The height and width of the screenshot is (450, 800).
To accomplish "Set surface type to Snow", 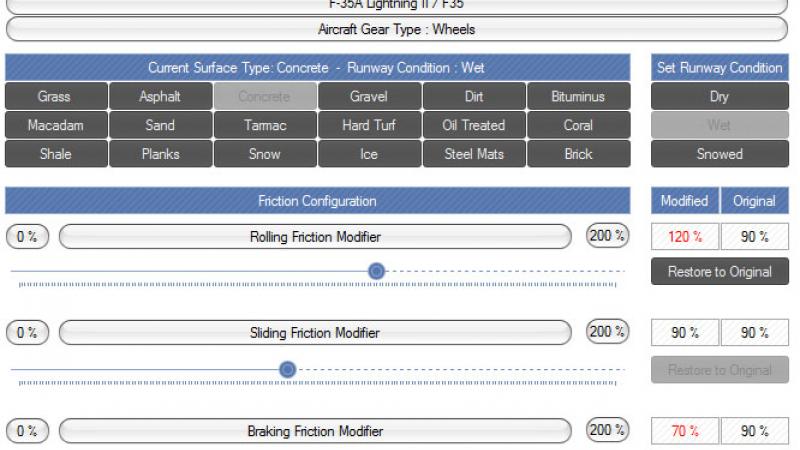I will pyautogui.click(x=265, y=154).
